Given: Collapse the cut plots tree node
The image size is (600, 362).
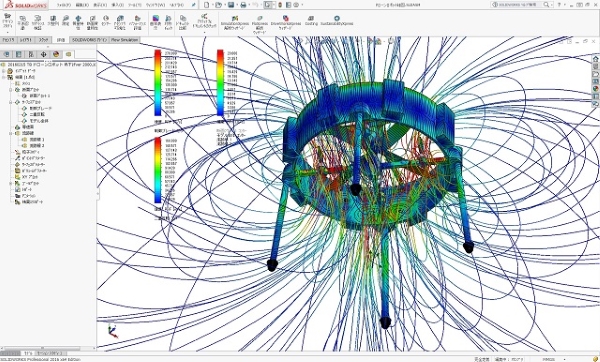Looking at the screenshot, I should pos(11,90).
